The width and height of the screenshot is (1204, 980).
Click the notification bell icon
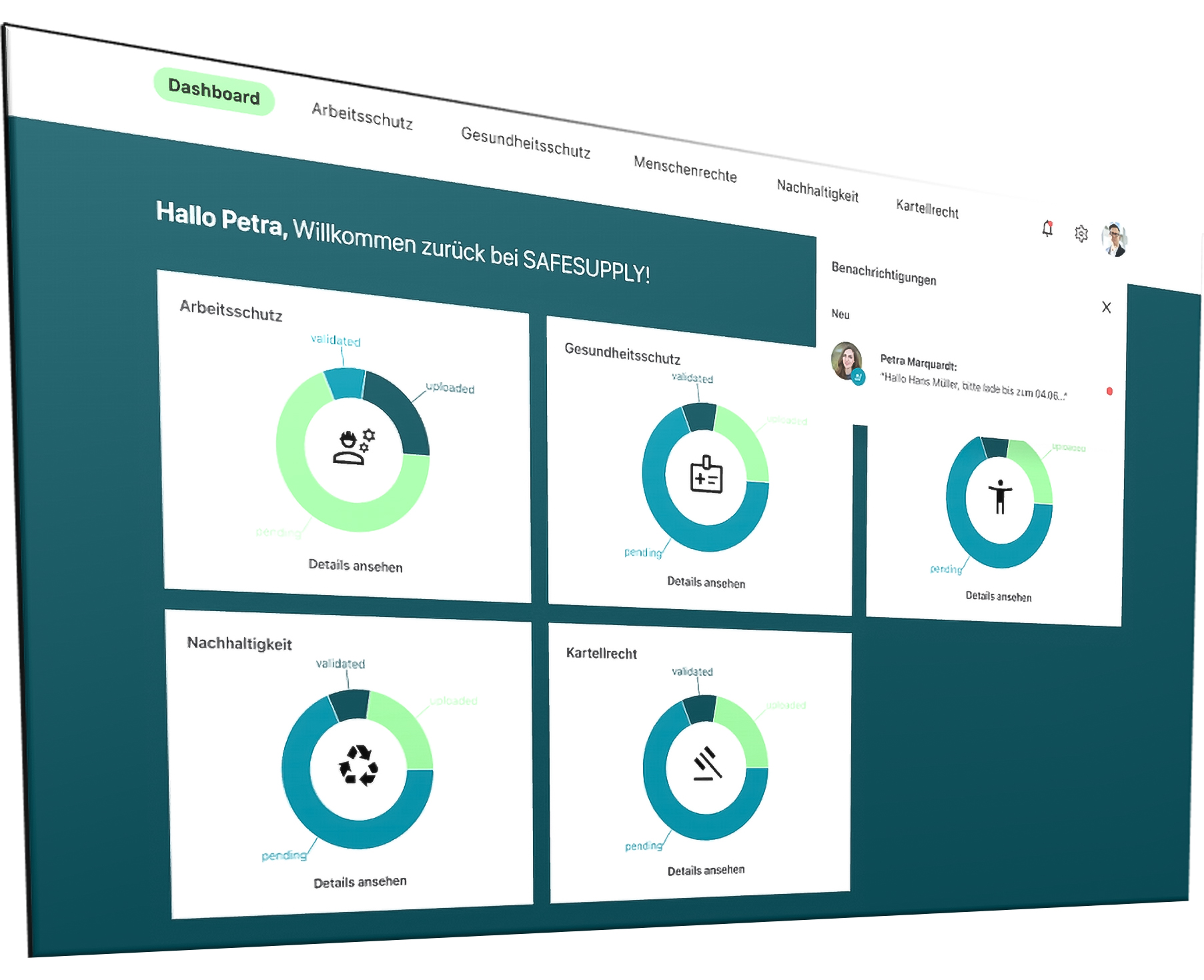tap(1047, 229)
